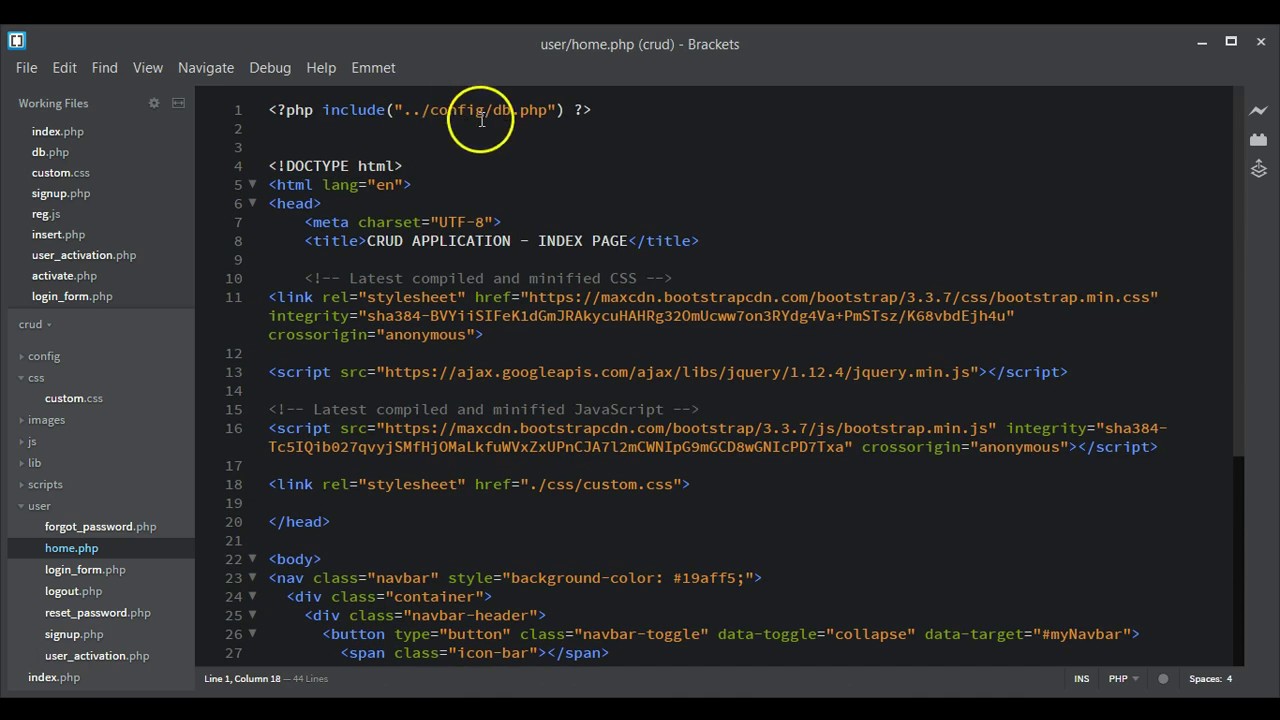This screenshot has width=1280, height=720.
Task: Open the crud project dropdown
Action: [35, 324]
